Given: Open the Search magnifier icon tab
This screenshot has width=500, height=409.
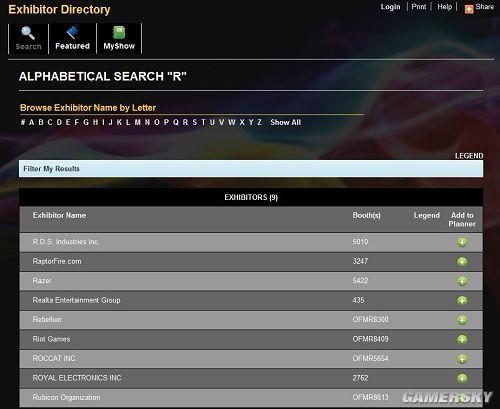Looking at the screenshot, I should [28, 38].
